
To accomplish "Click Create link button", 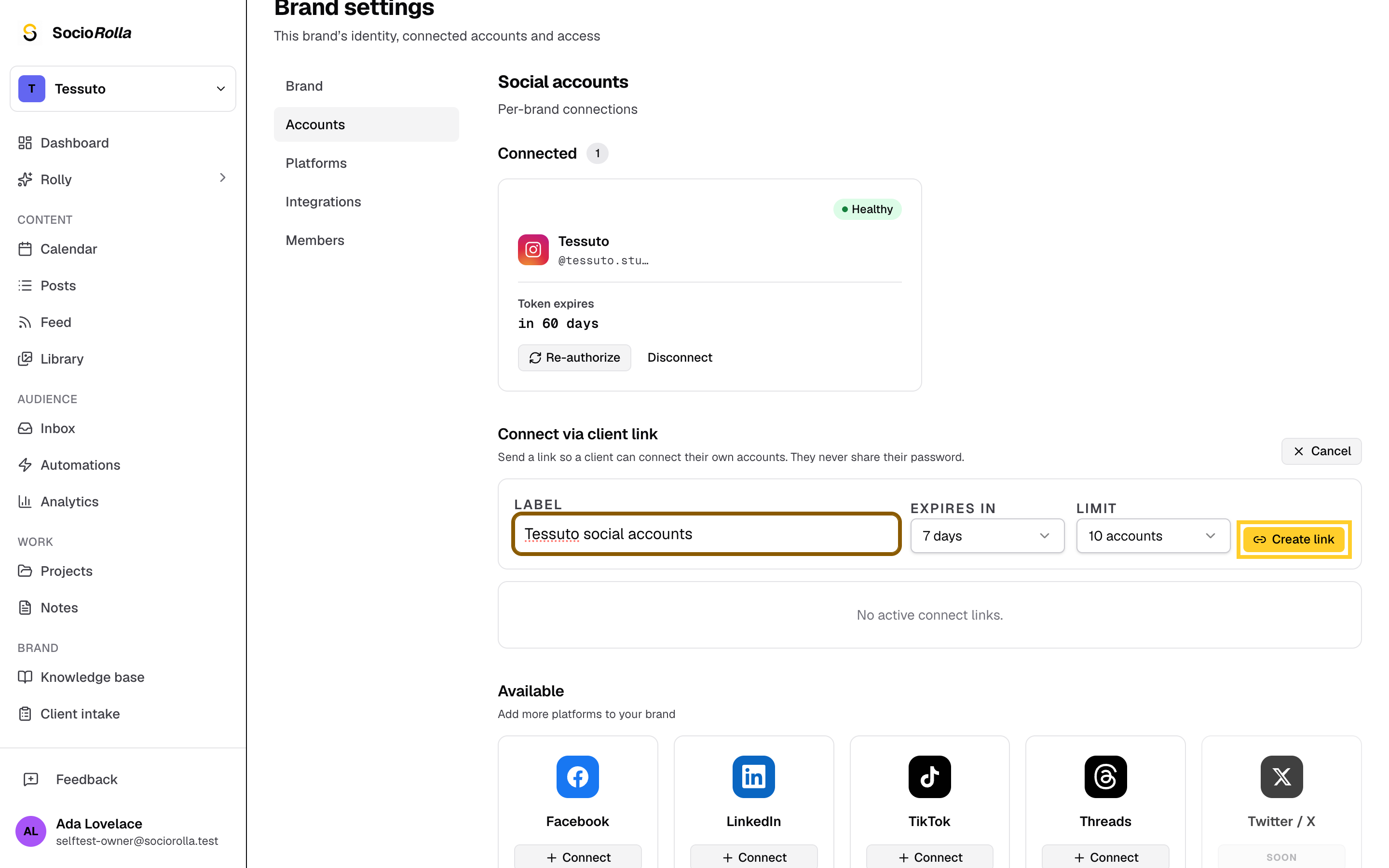I will pyautogui.click(x=1294, y=539).
